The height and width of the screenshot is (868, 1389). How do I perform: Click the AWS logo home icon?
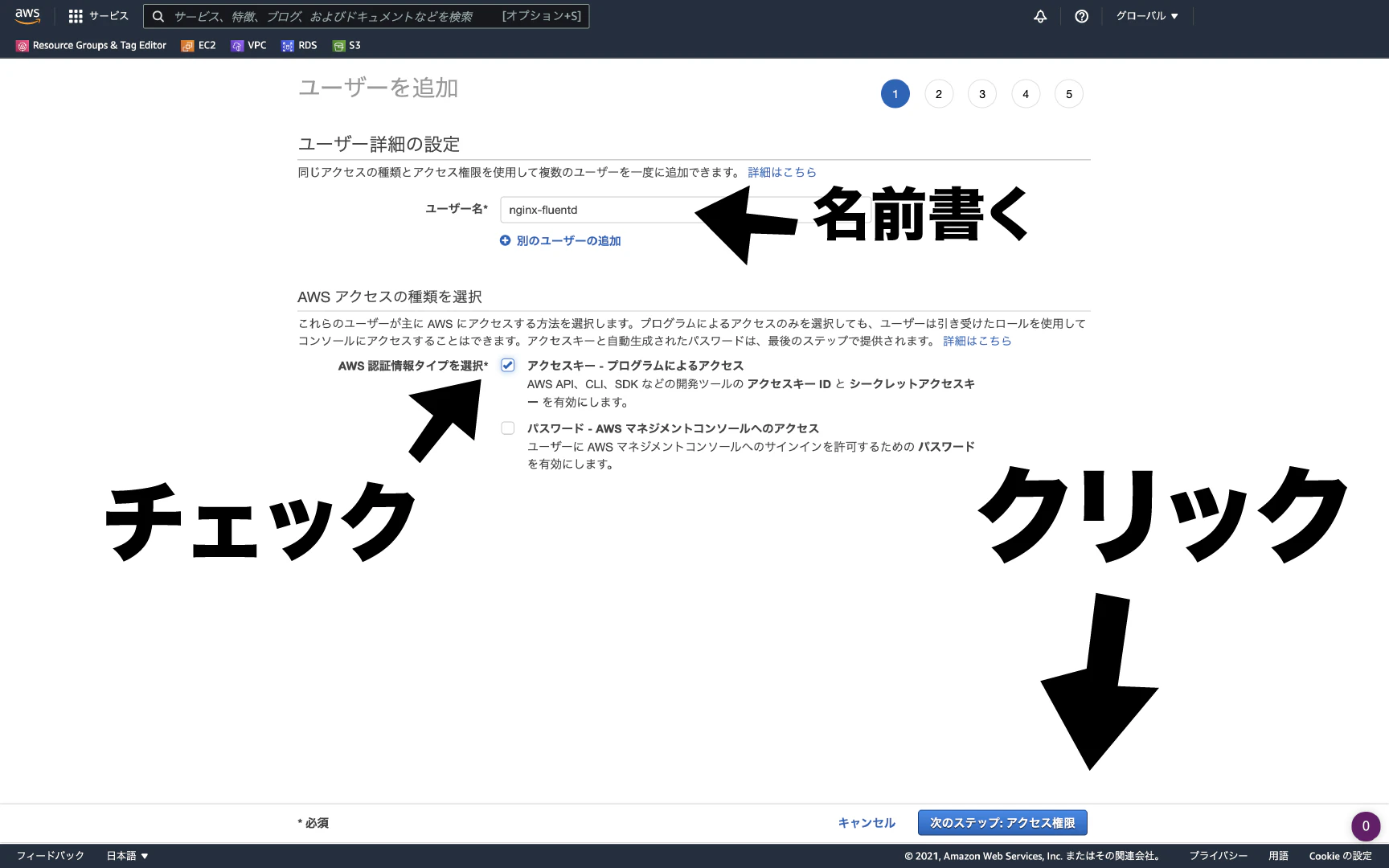click(x=27, y=16)
